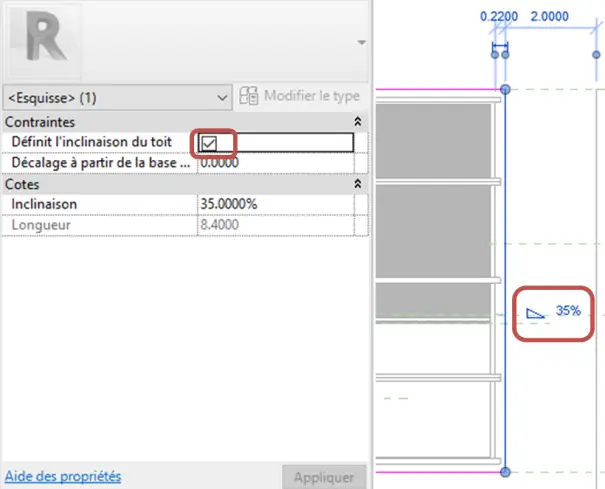Open the type selector dropdown arrow

point(361,42)
